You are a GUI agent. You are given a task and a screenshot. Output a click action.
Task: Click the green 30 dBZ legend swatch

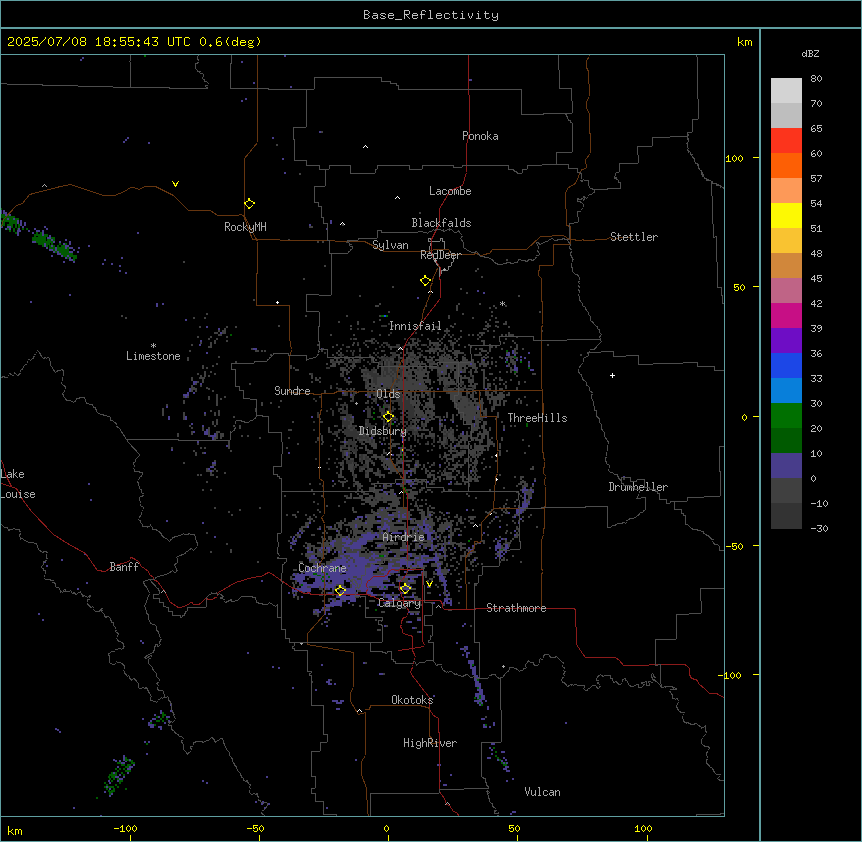[786, 416]
